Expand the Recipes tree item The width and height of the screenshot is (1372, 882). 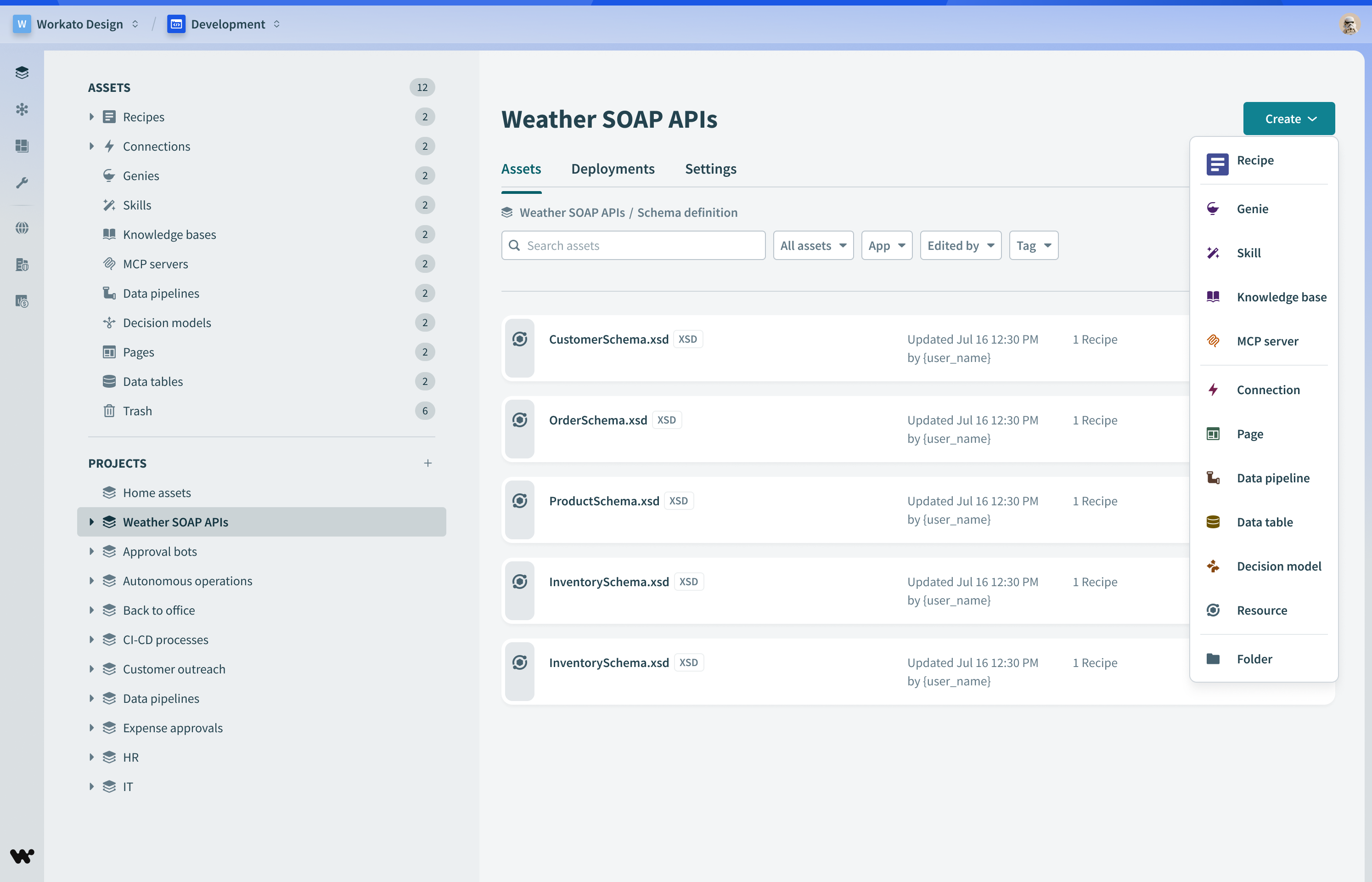pyautogui.click(x=91, y=117)
